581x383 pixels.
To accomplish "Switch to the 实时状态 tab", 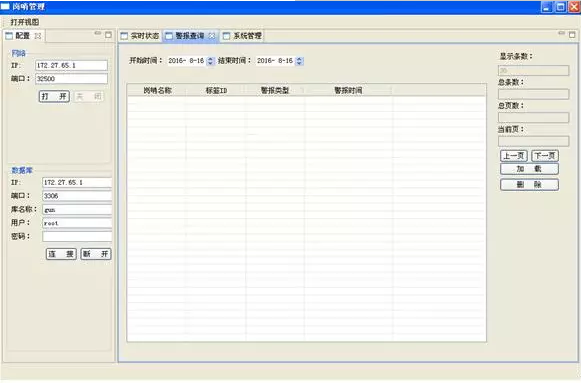I will coord(140,36).
